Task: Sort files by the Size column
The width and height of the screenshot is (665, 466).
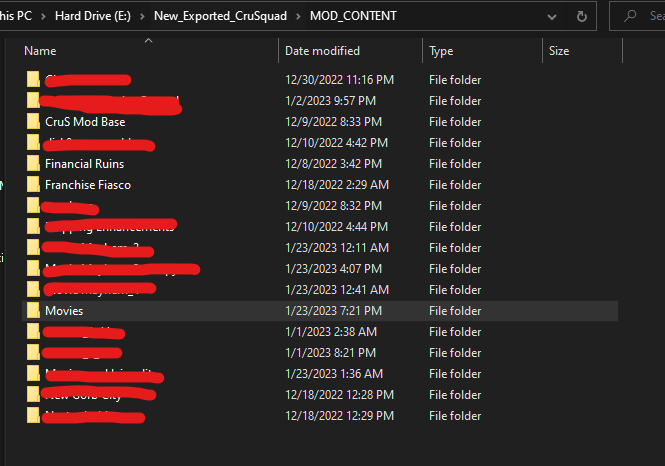Action: pos(559,51)
